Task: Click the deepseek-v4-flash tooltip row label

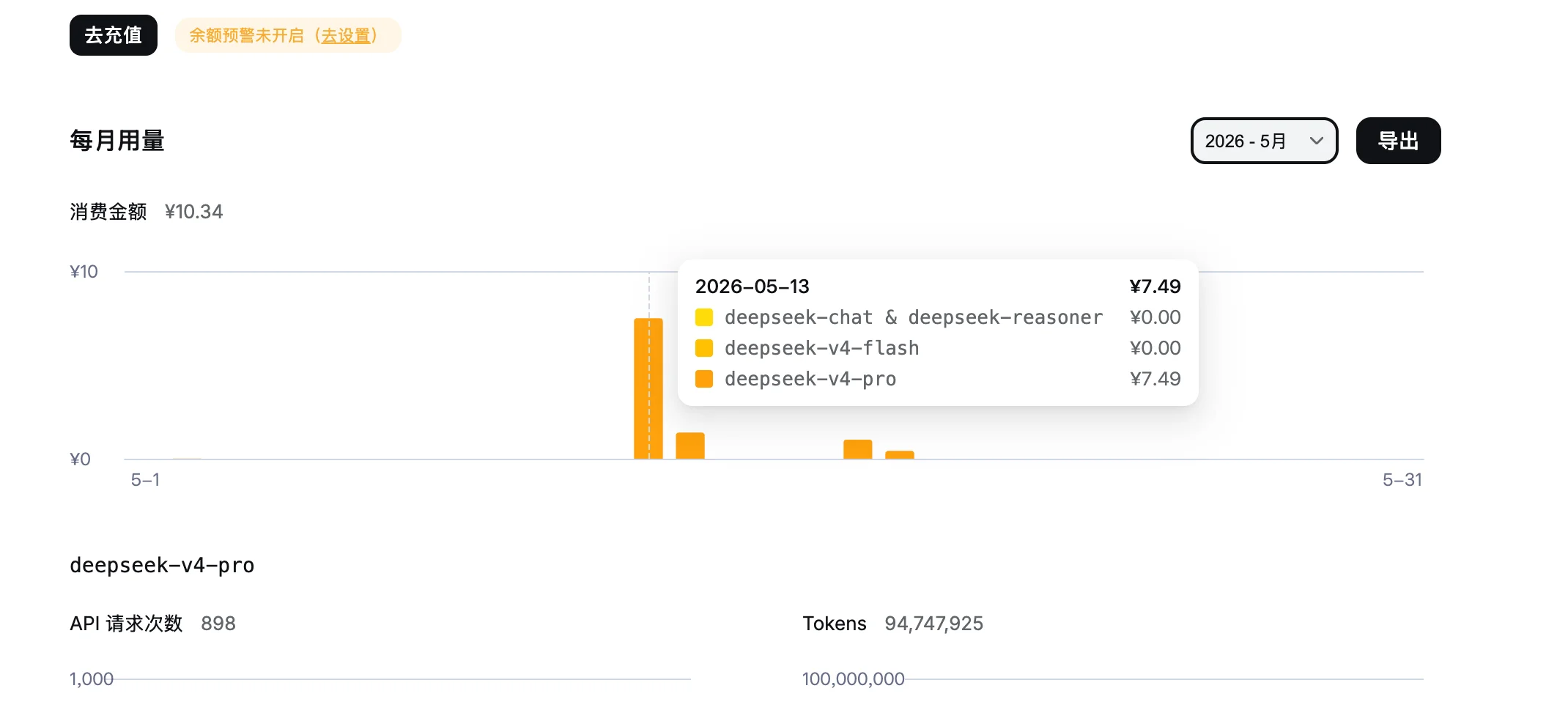Action: click(x=822, y=348)
